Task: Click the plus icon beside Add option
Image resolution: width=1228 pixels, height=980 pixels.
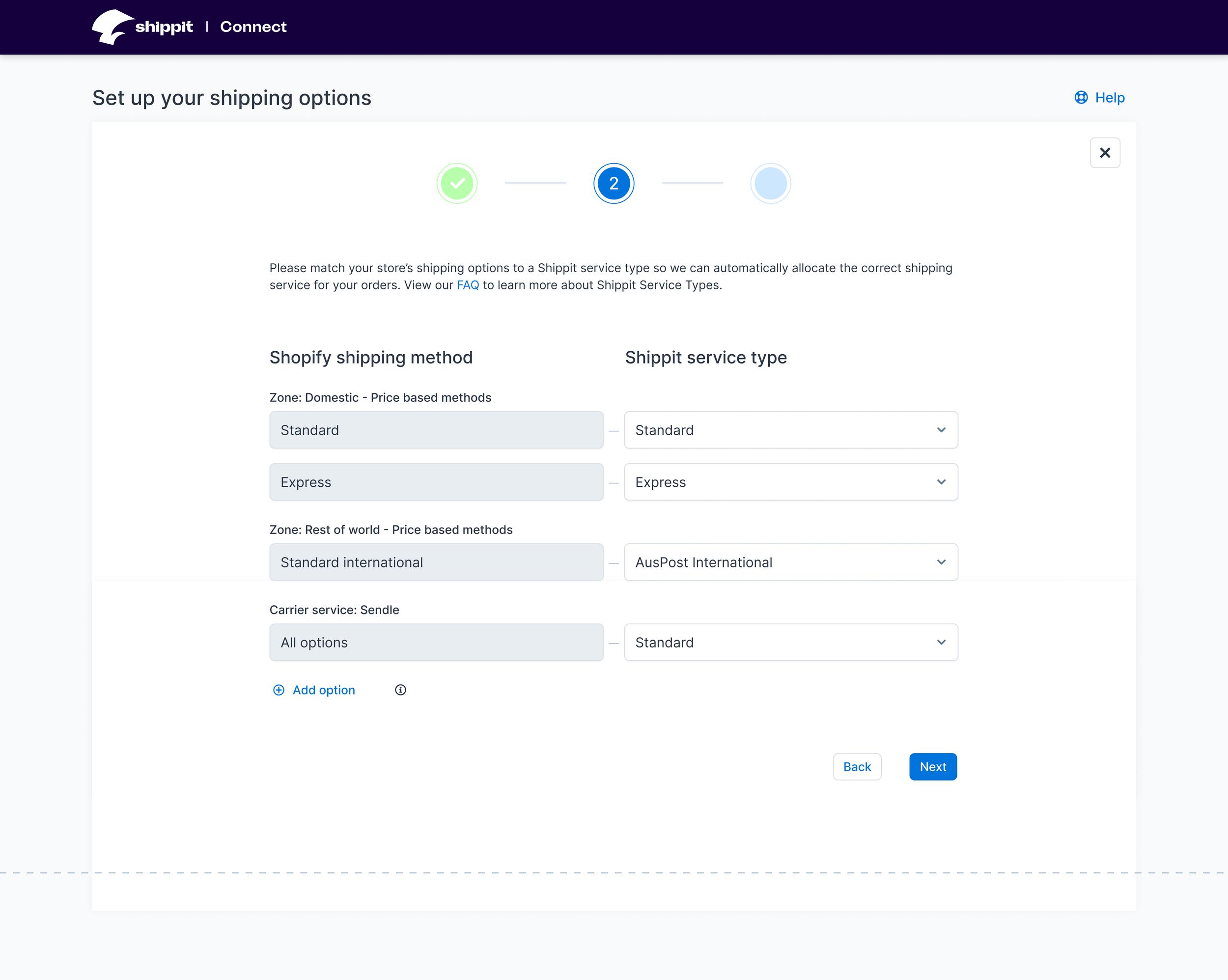Action: pos(279,690)
